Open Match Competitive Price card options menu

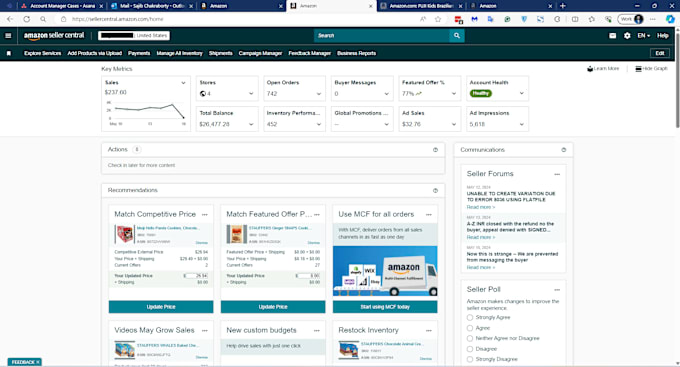pos(205,215)
